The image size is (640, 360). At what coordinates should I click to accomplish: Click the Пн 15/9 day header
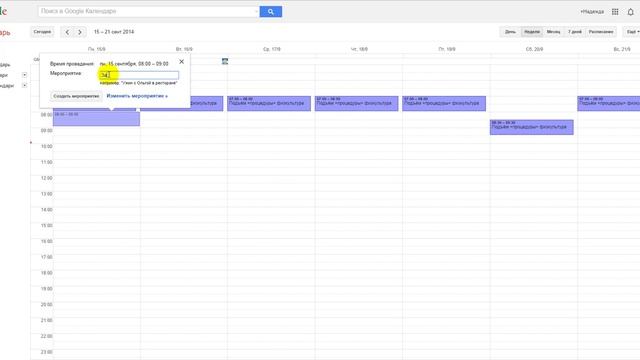97,49
